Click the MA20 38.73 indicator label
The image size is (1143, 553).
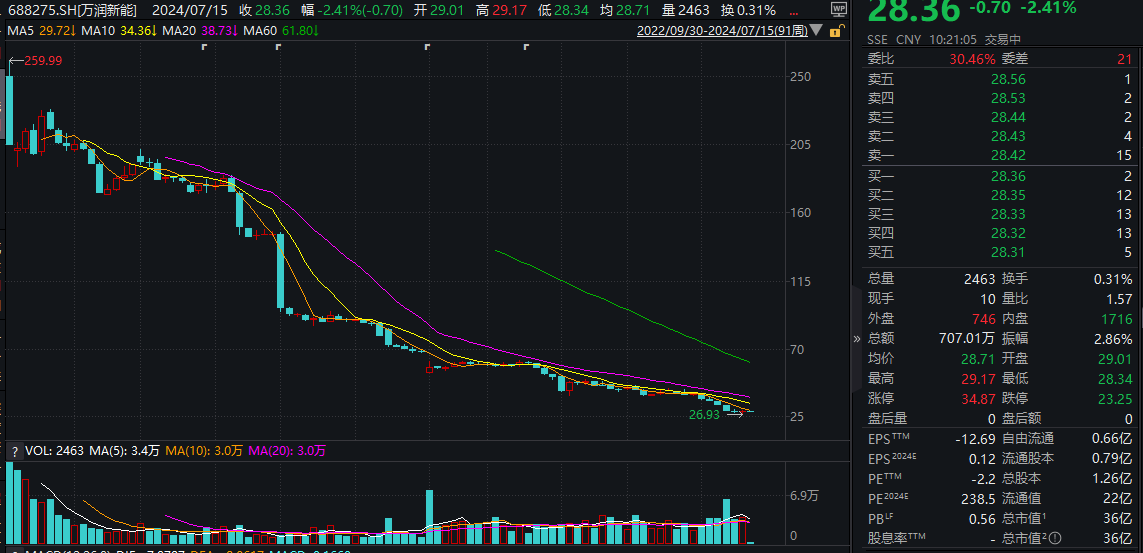pos(199,31)
